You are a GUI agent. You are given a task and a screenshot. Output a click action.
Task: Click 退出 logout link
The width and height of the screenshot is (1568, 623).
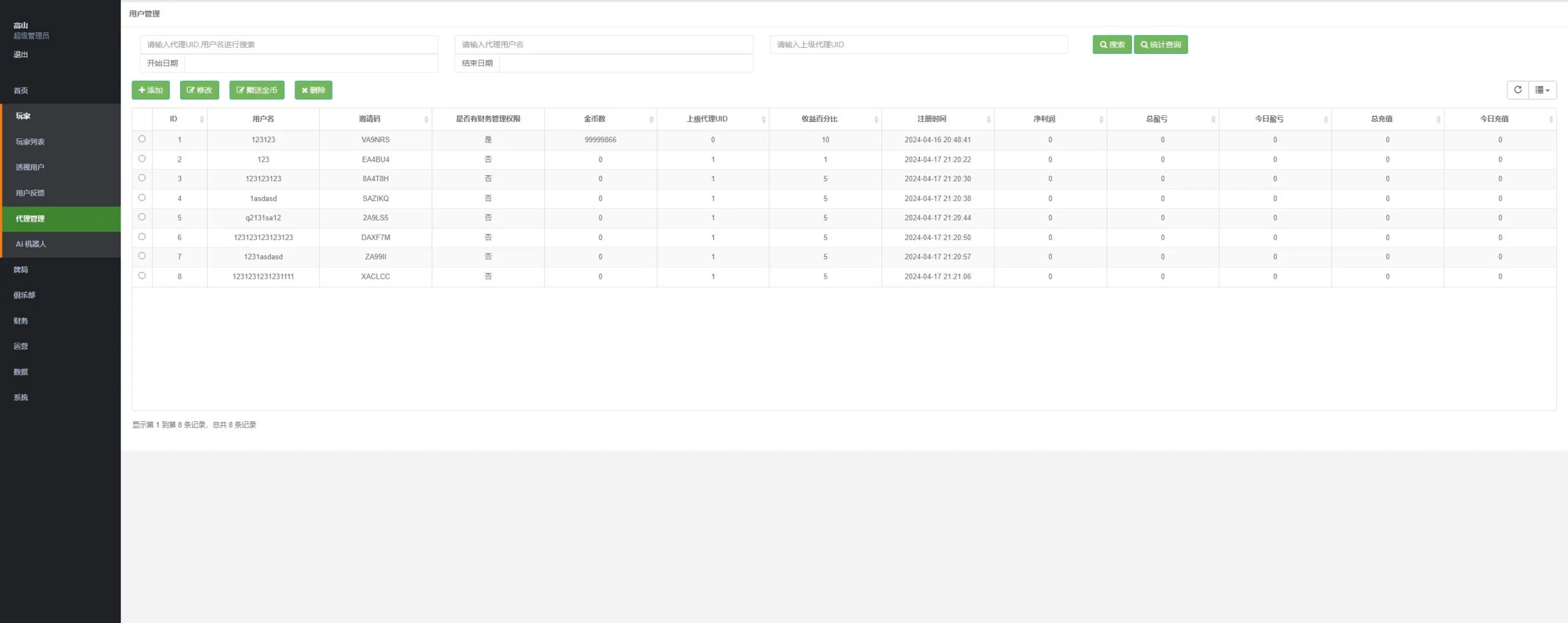[x=21, y=55]
